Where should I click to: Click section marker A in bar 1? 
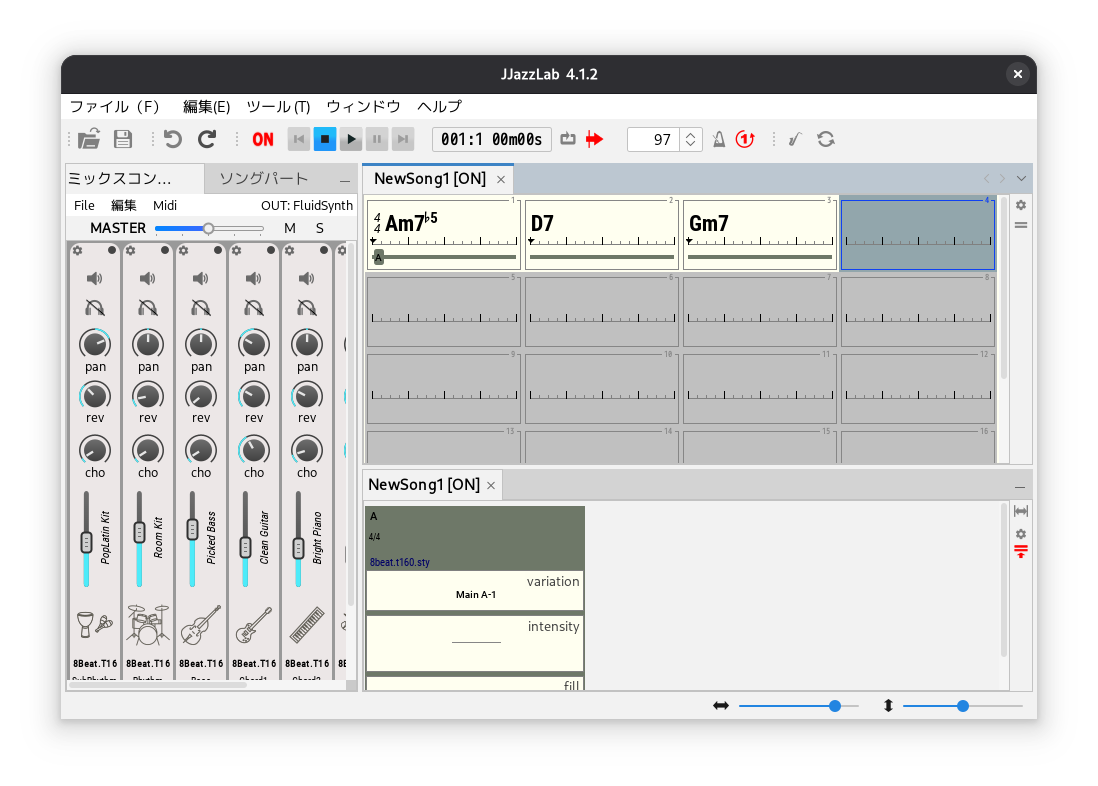[379, 257]
